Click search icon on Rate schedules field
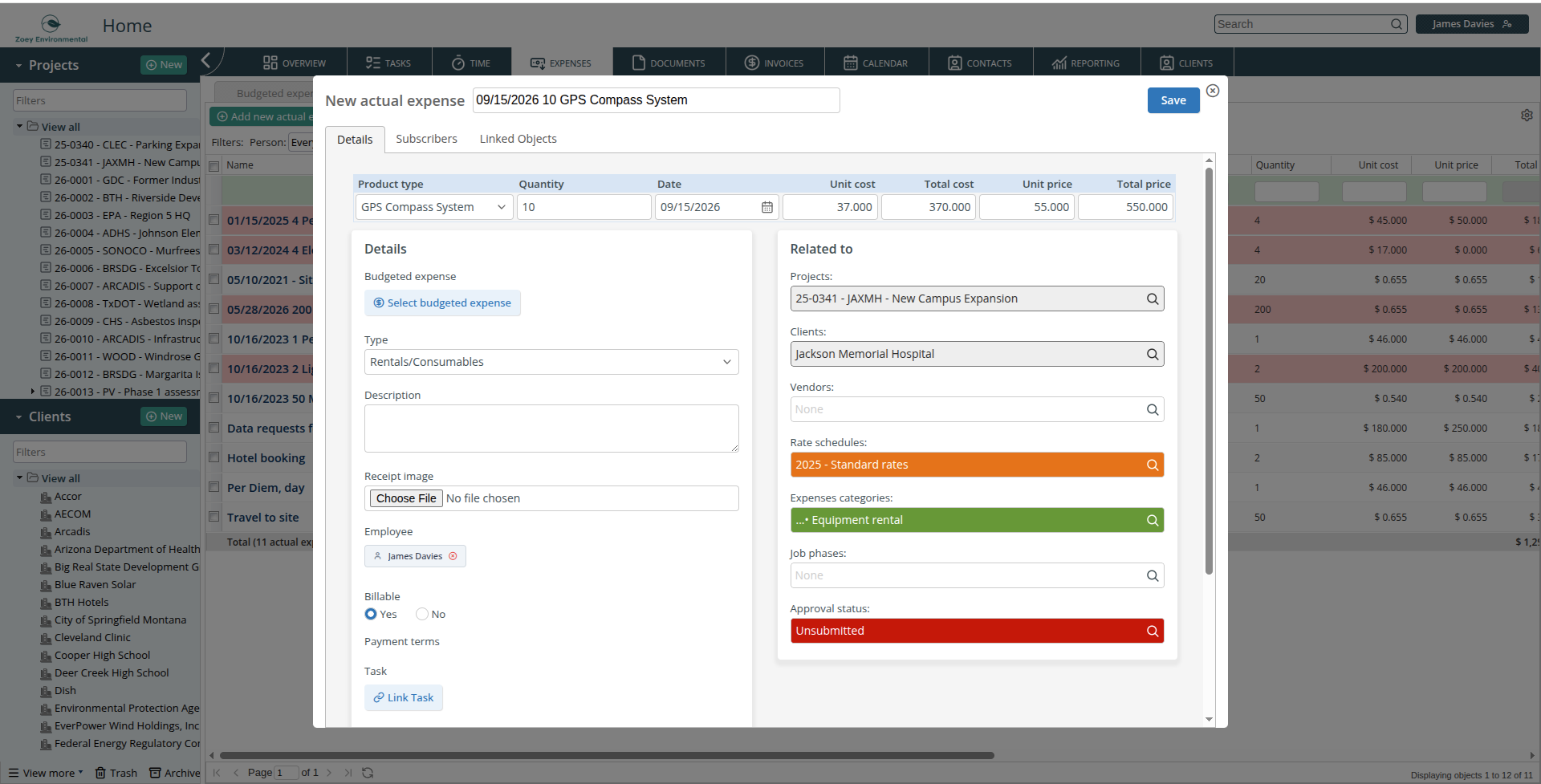The height and width of the screenshot is (784, 1541). point(1153,465)
